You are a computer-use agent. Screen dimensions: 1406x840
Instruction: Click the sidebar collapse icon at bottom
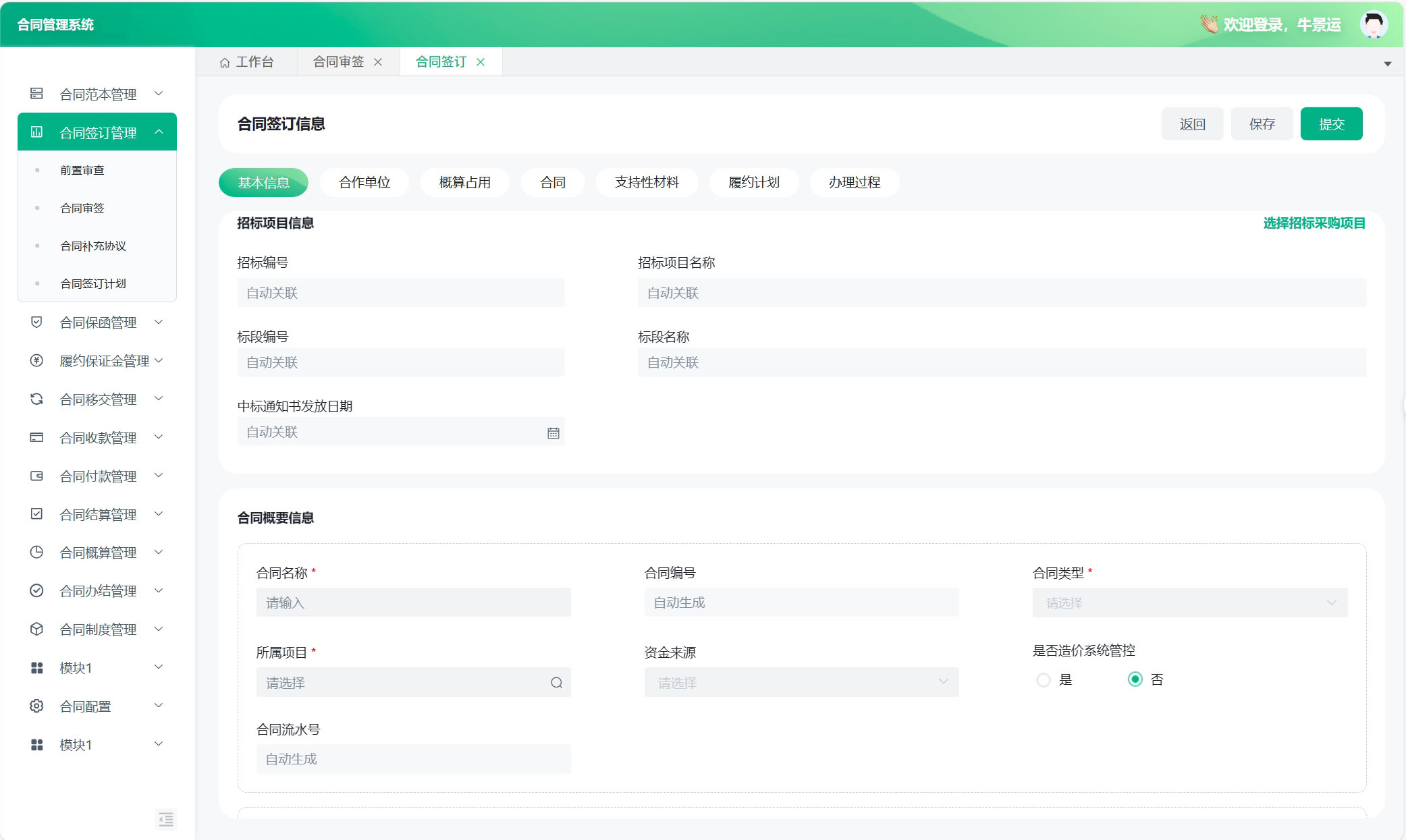pos(165,819)
